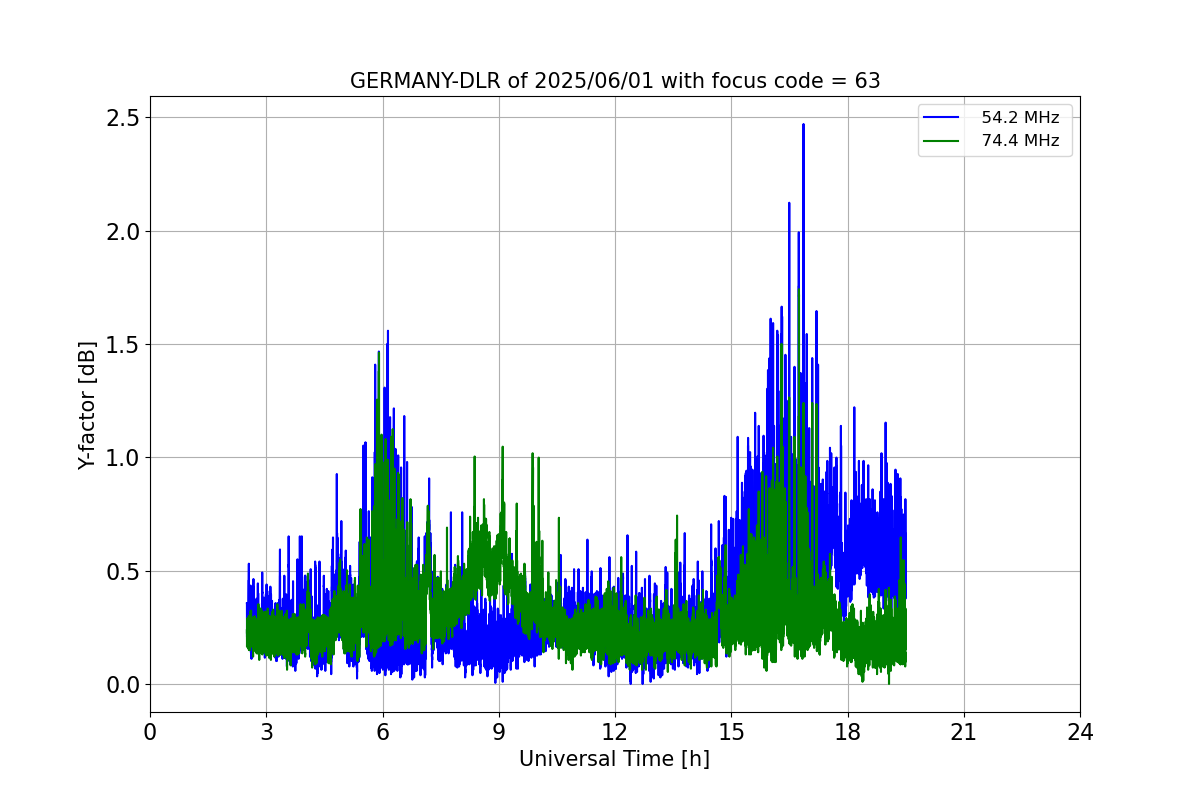Click the y-axis tick label '1.0'

[x=121, y=458]
